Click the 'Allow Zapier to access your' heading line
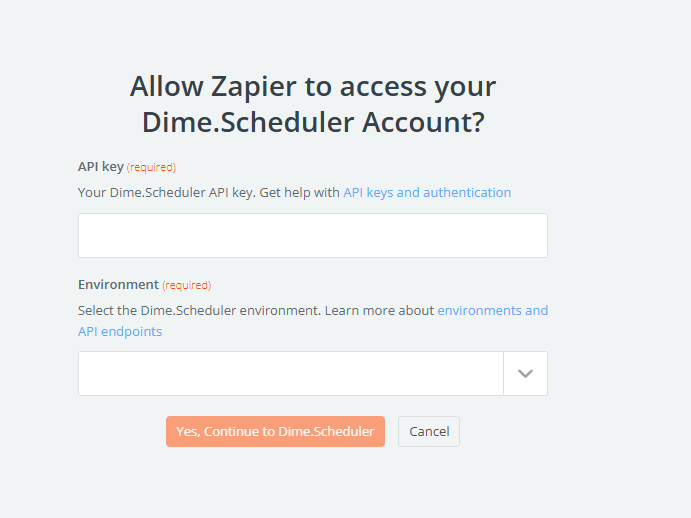 312,86
